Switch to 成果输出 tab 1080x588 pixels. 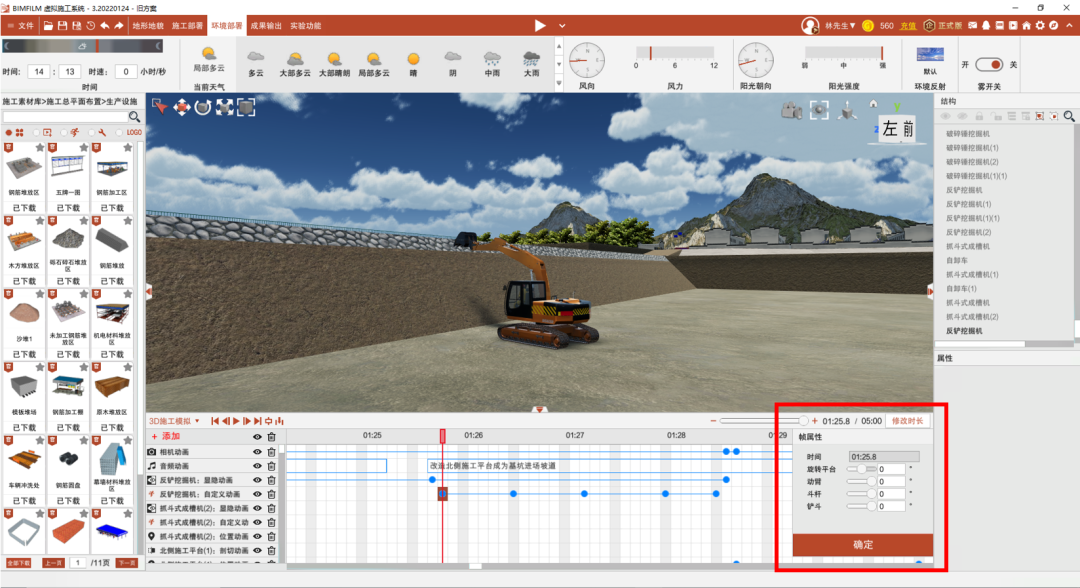tap(266, 25)
